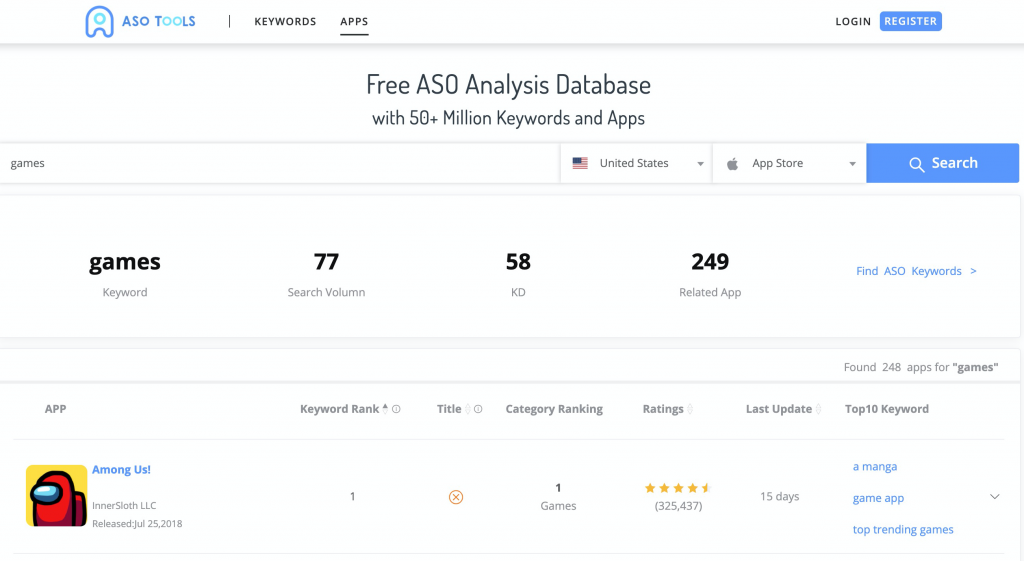The height and width of the screenshot is (561, 1024).
Task: Click the star rating for Among Us!
Action: tap(677, 488)
